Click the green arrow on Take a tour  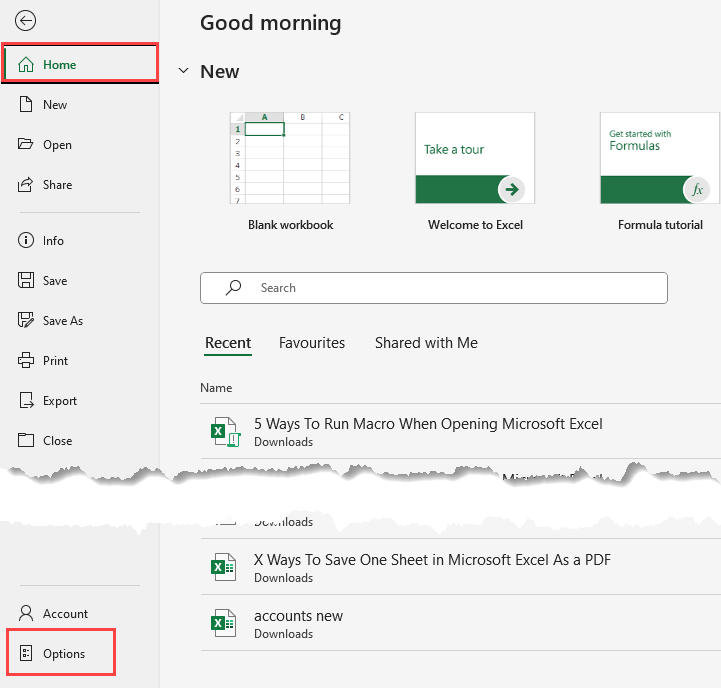click(x=512, y=189)
